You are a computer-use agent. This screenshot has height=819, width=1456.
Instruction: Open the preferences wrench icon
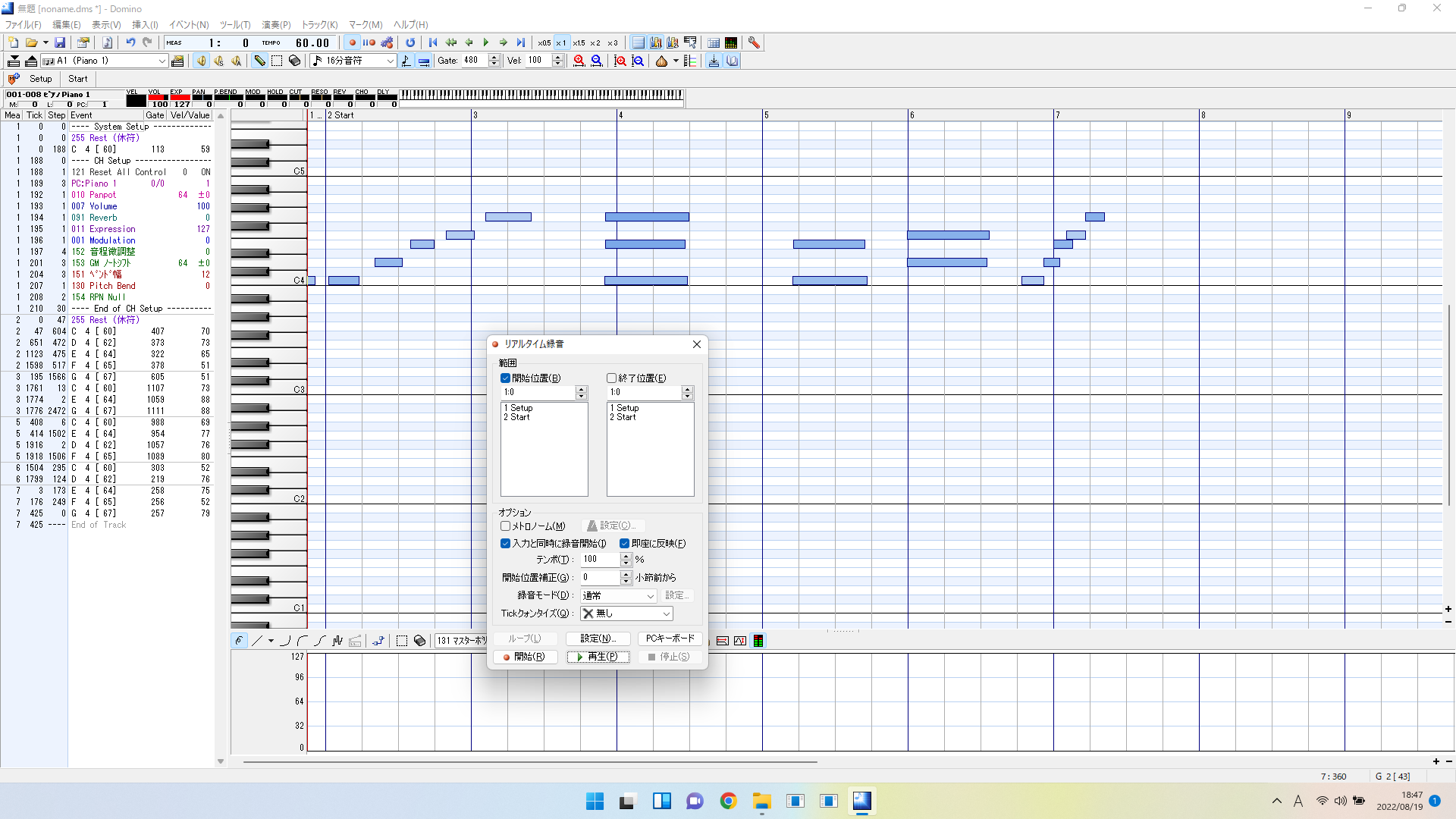tap(754, 43)
